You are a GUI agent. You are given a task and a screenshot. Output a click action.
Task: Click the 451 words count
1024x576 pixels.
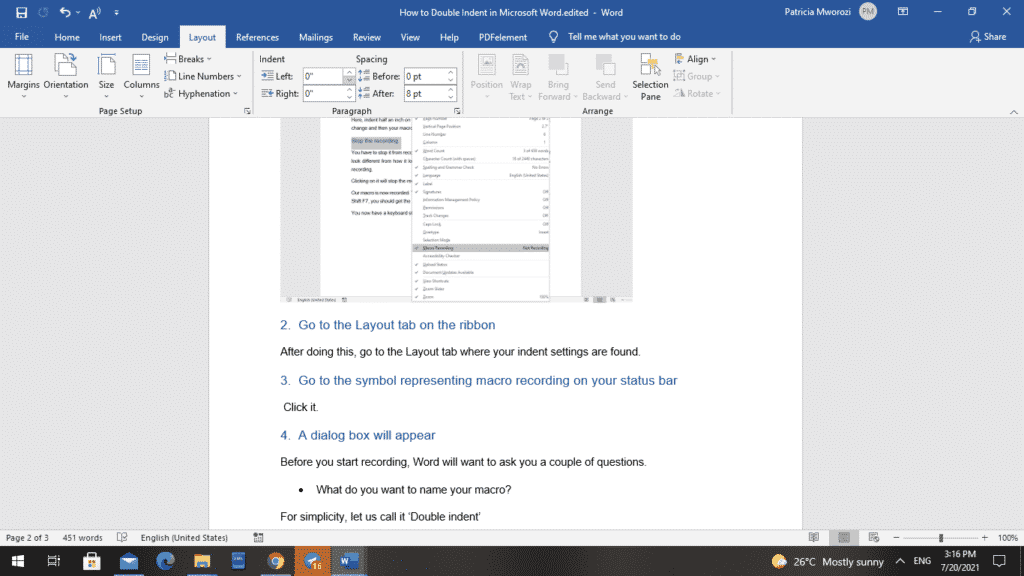pos(82,537)
